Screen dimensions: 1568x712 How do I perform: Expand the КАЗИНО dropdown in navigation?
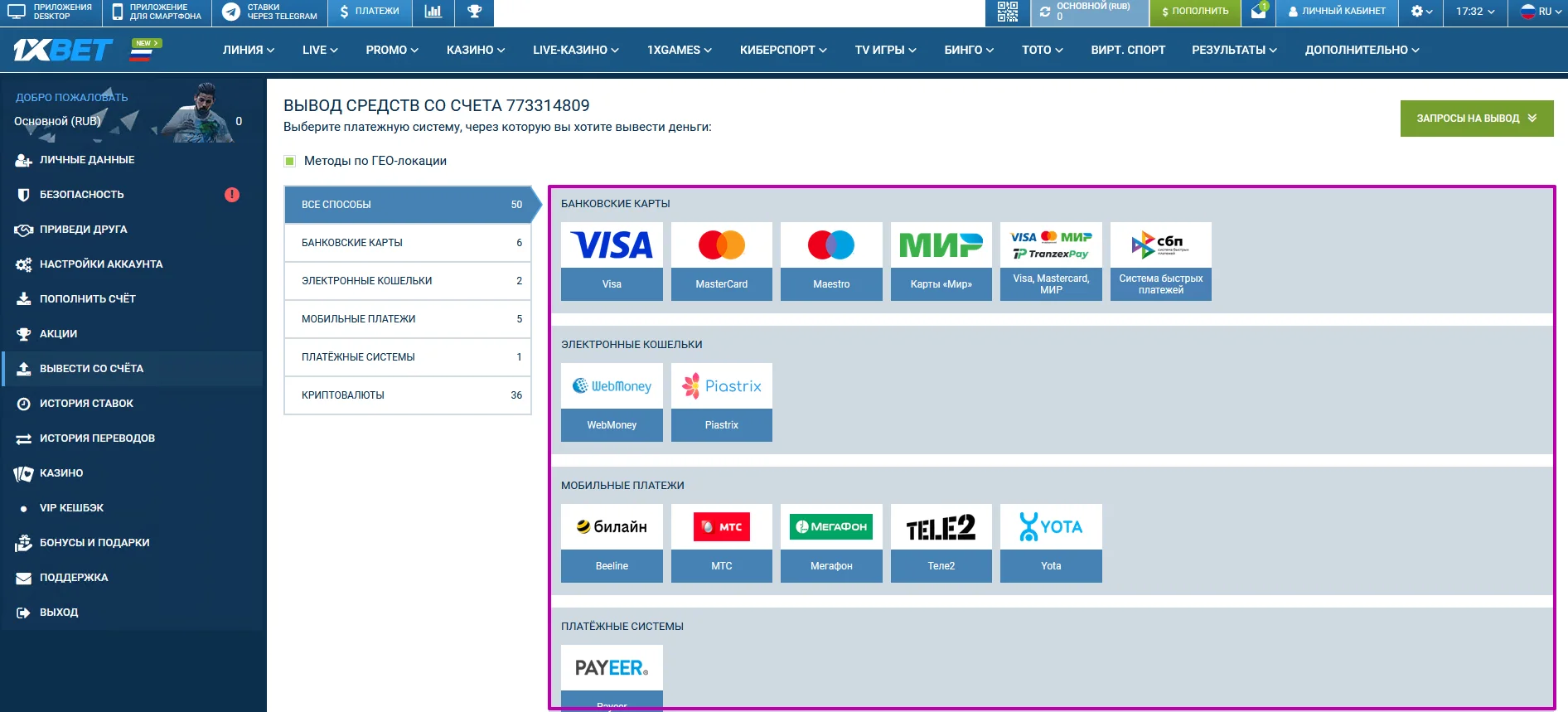tap(476, 50)
